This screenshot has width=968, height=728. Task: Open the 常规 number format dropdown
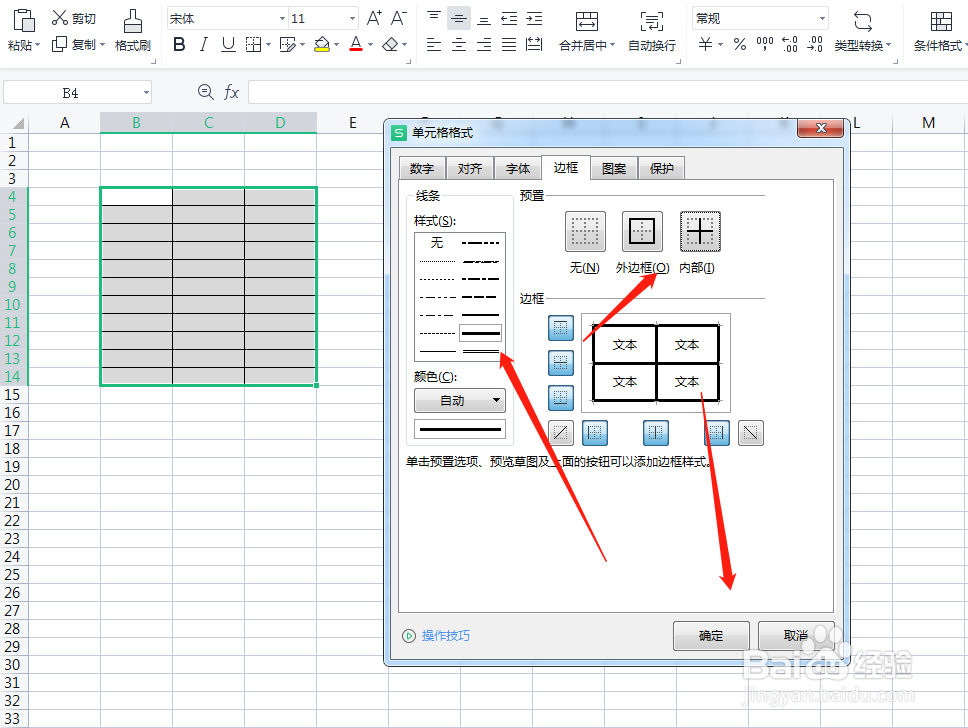(x=822, y=19)
